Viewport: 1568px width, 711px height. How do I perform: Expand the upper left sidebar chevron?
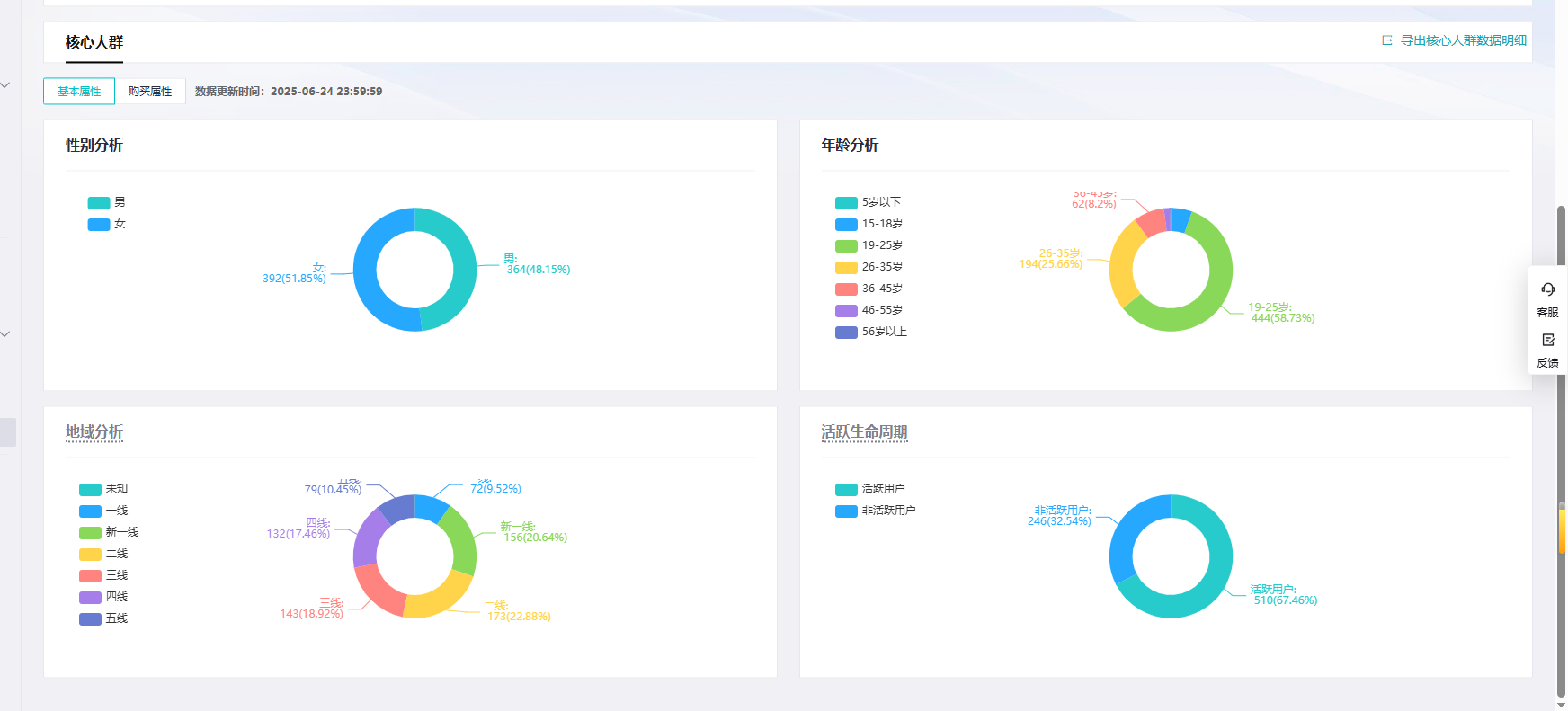pos(5,85)
